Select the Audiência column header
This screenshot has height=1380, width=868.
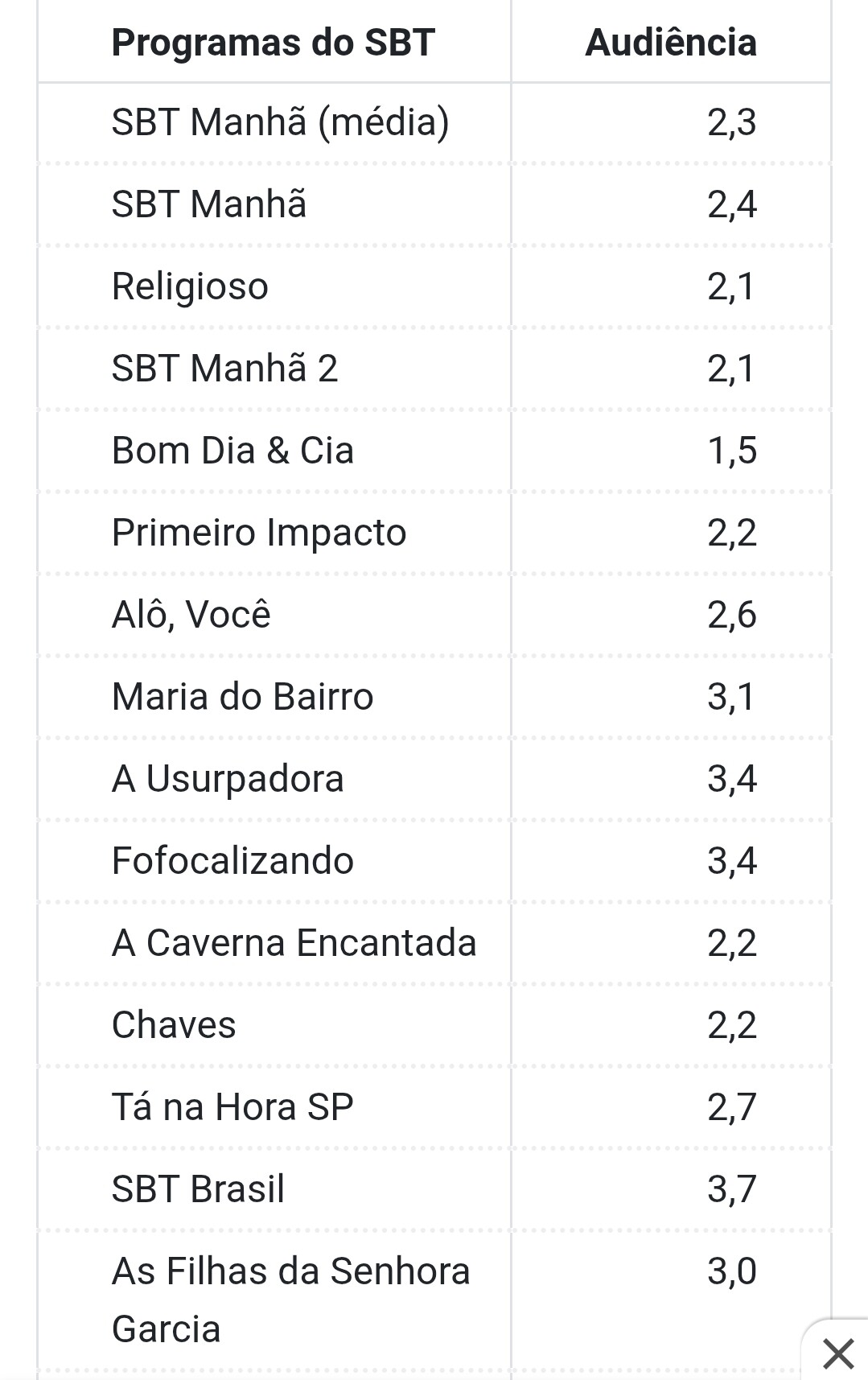tap(671, 43)
